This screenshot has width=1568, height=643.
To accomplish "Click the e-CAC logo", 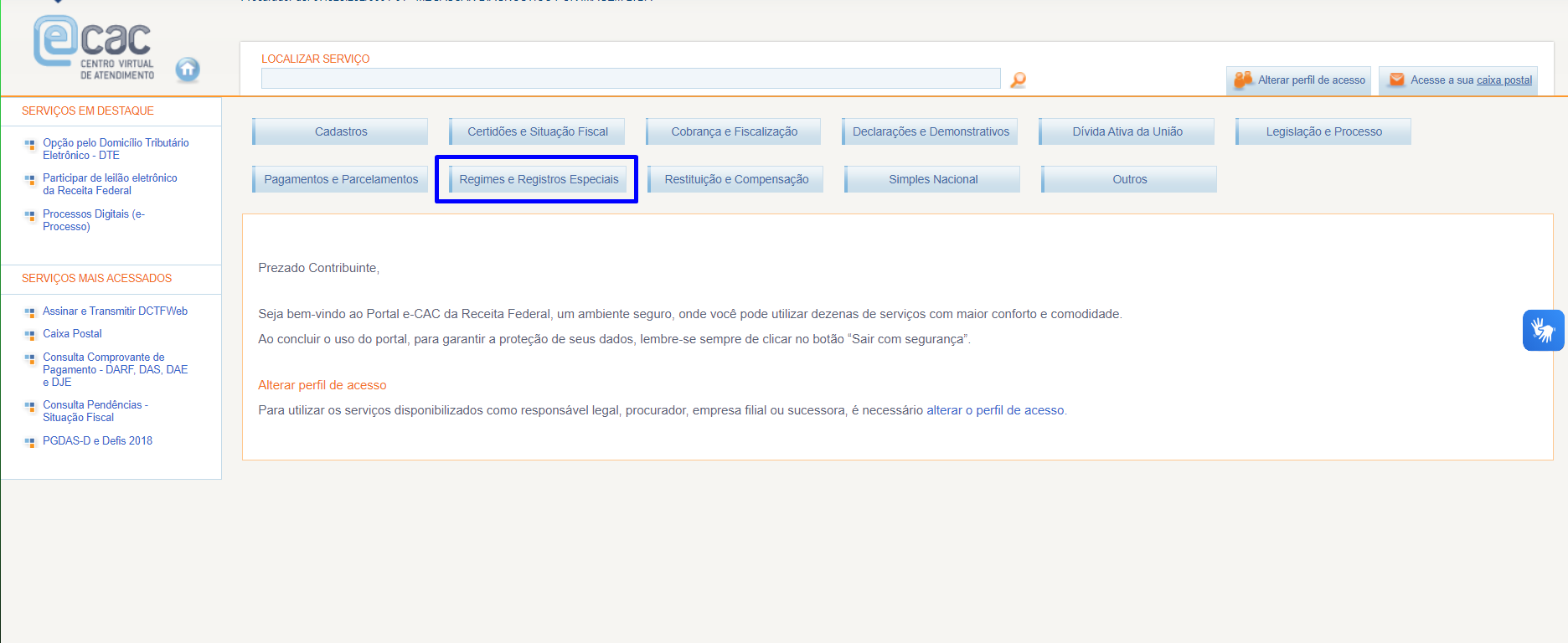I will click(x=95, y=49).
